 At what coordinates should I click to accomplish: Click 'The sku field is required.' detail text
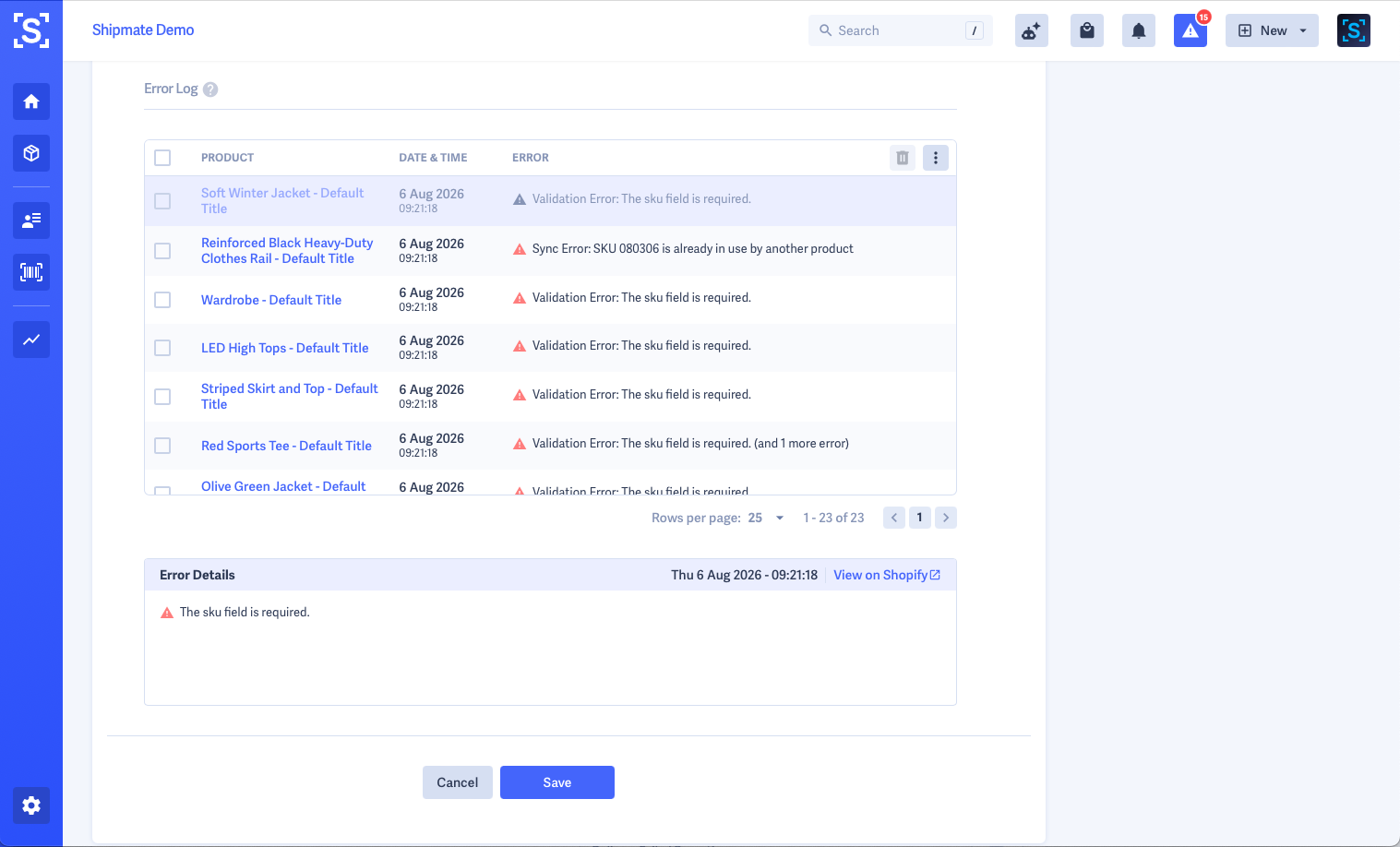point(245,613)
